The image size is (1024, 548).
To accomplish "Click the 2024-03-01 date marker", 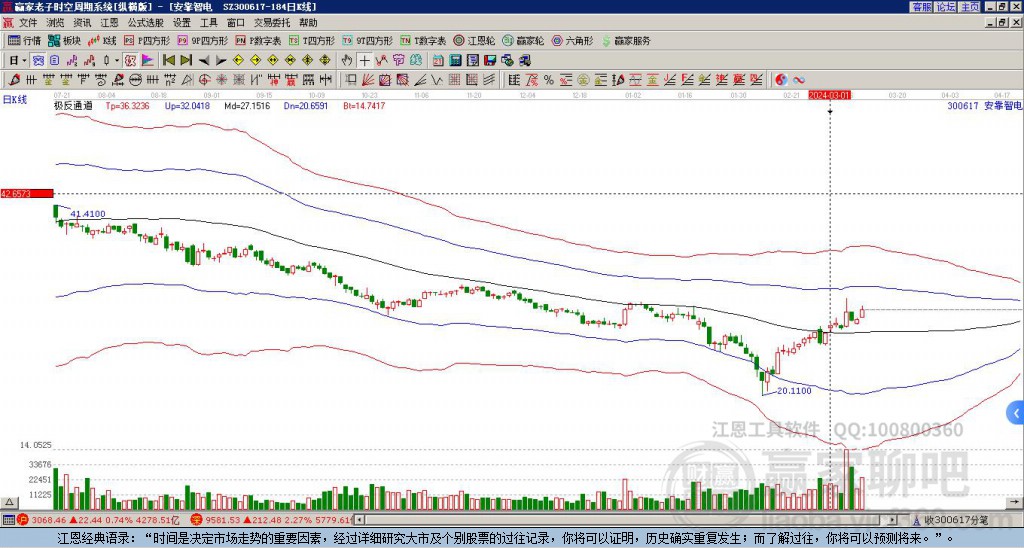I will tap(830, 95).
